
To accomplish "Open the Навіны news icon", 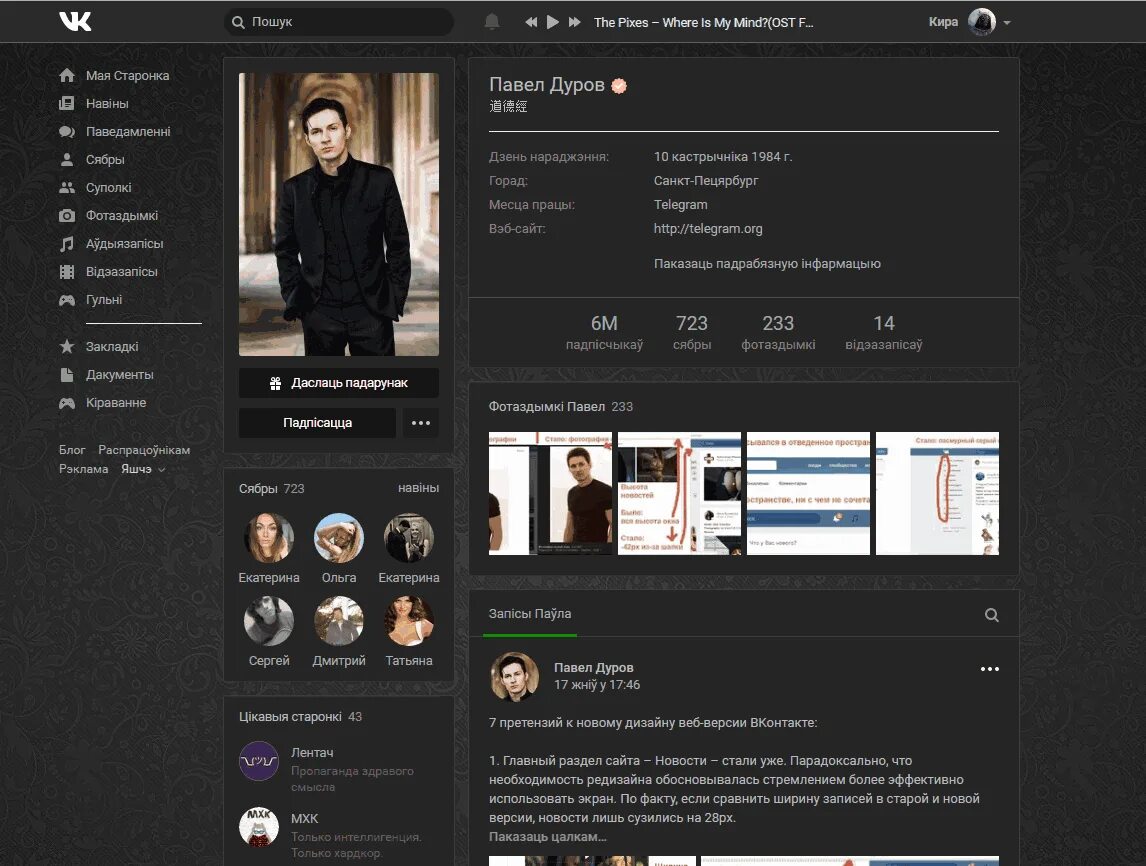I will 67,103.
